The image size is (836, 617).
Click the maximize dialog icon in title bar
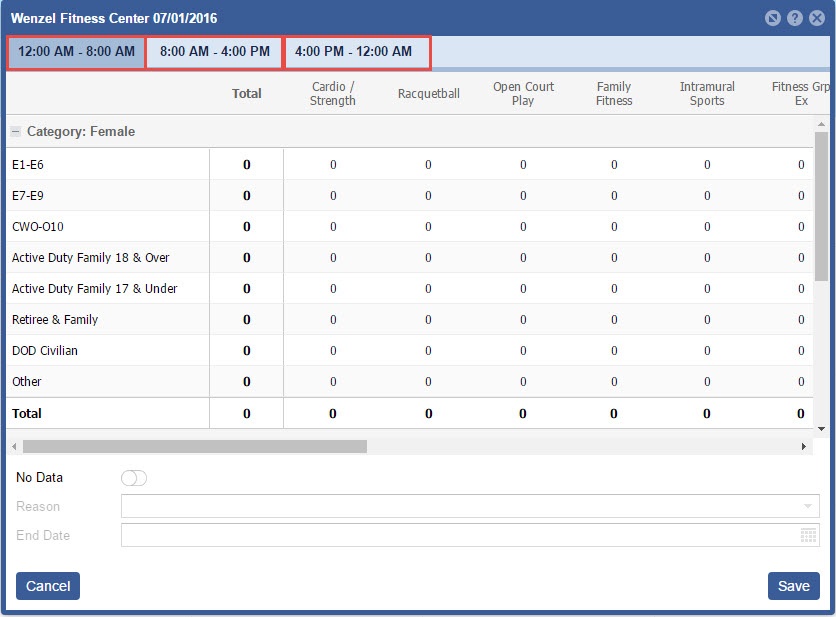(773, 19)
